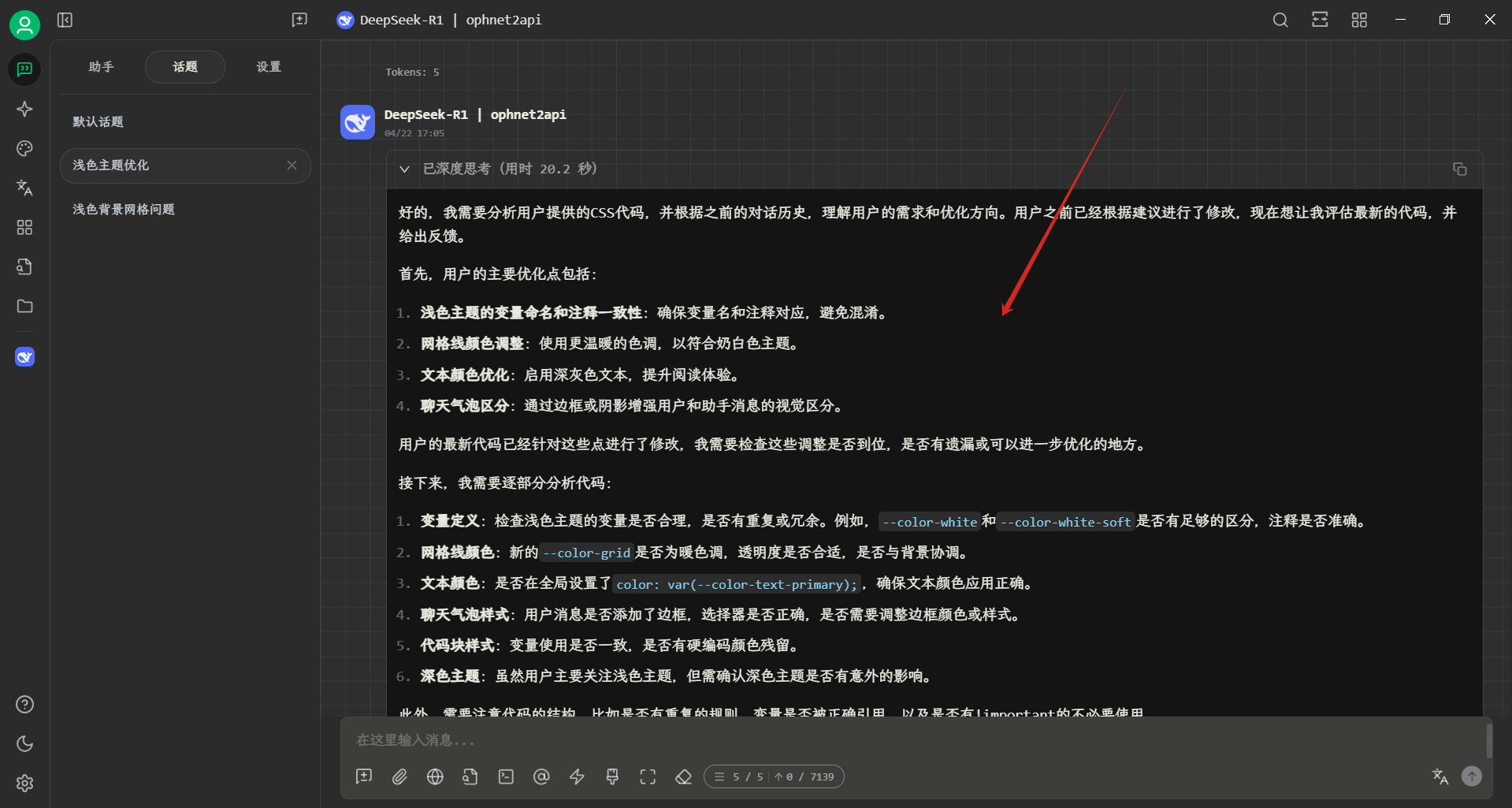Clear chat with the eraser icon
1512x808 pixels.
click(683, 776)
